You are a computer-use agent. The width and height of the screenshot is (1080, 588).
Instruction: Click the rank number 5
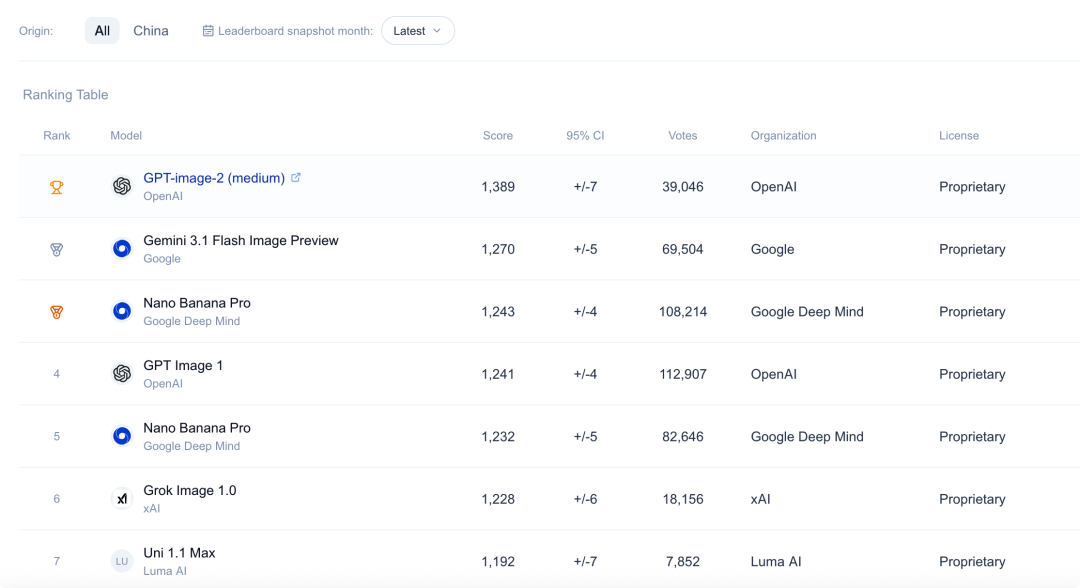(56, 437)
